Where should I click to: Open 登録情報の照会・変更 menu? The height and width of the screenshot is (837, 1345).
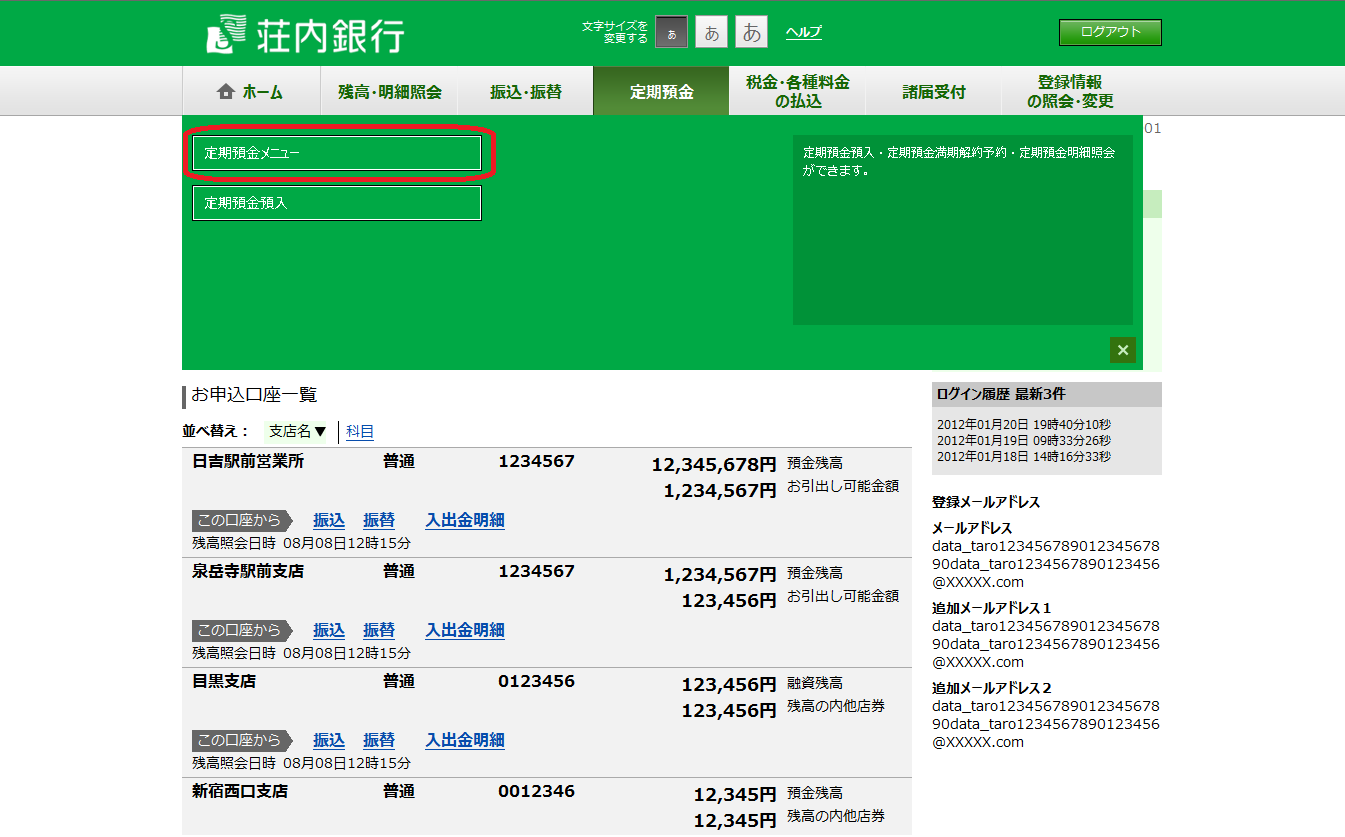(1069, 92)
